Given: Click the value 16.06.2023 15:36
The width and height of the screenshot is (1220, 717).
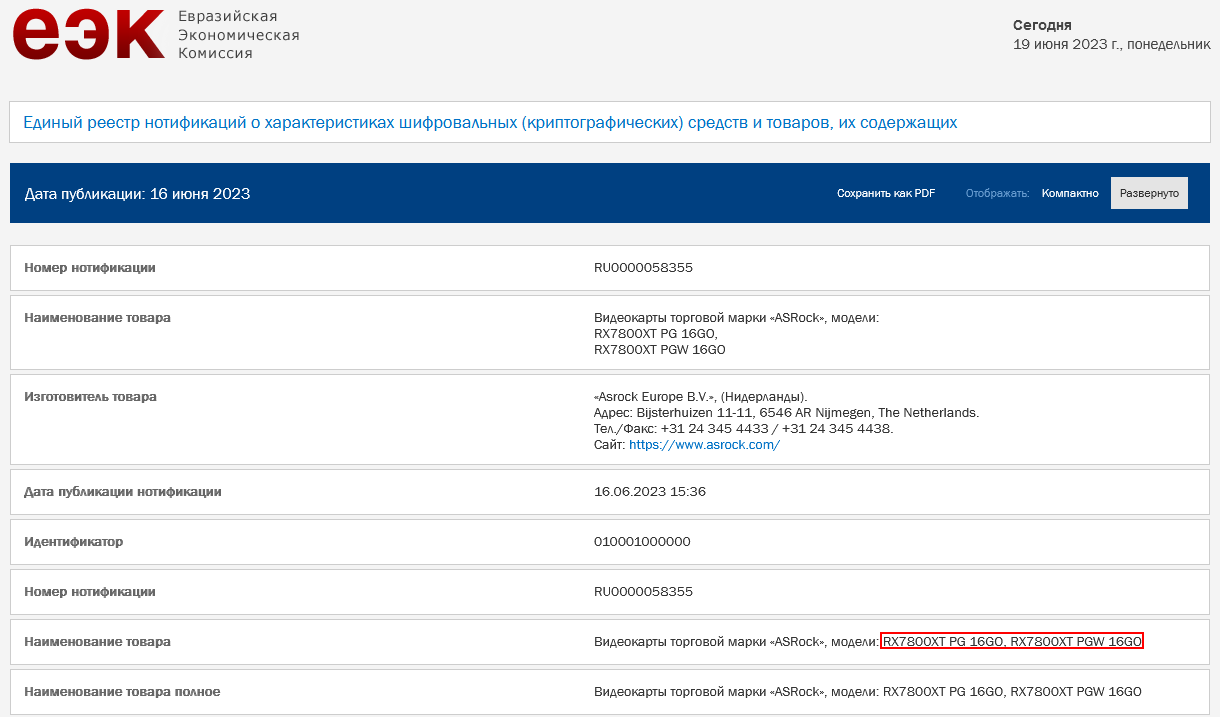Looking at the screenshot, I should coord(650,492).
